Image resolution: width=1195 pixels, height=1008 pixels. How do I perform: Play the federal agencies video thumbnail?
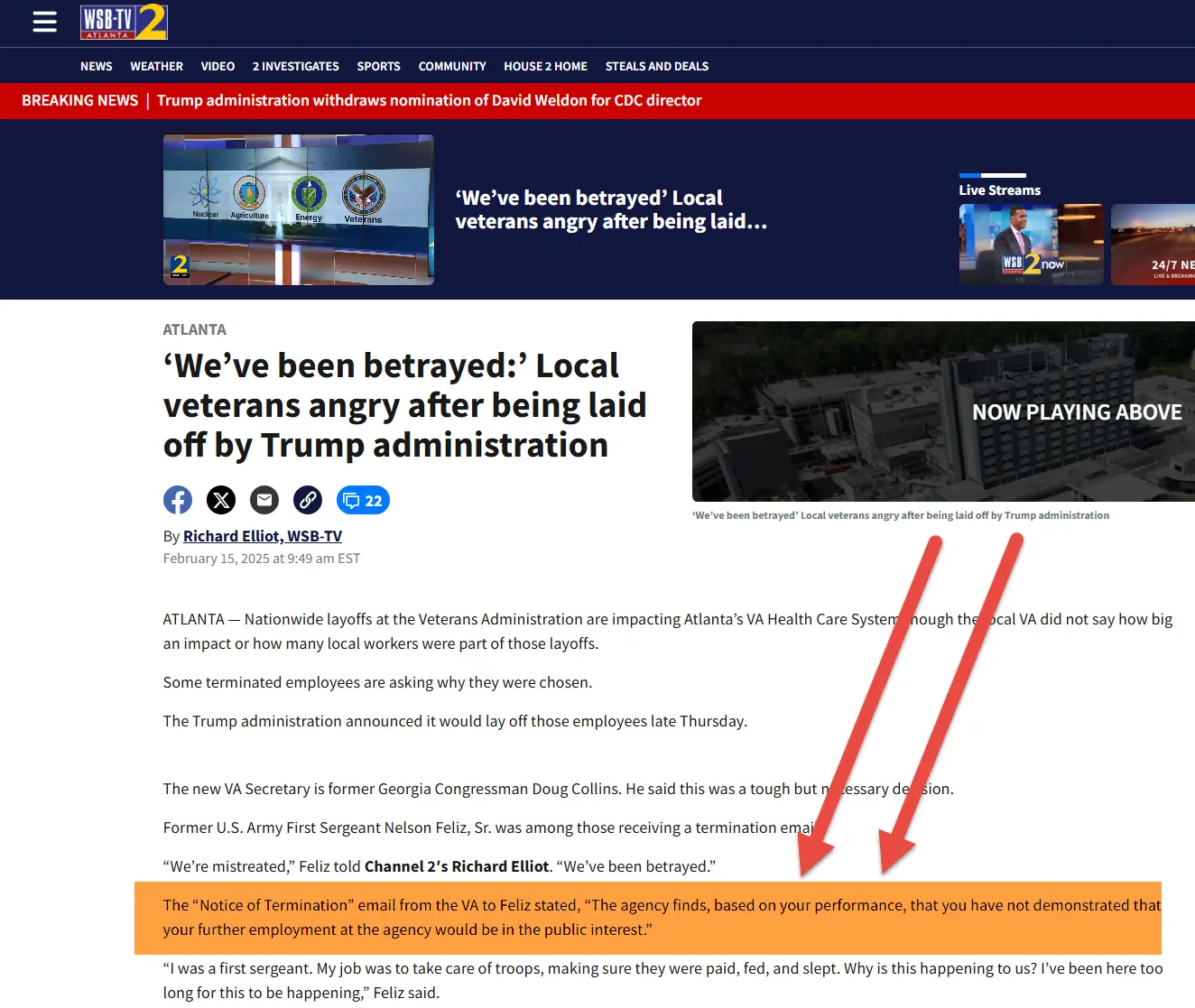coord(298,209)
